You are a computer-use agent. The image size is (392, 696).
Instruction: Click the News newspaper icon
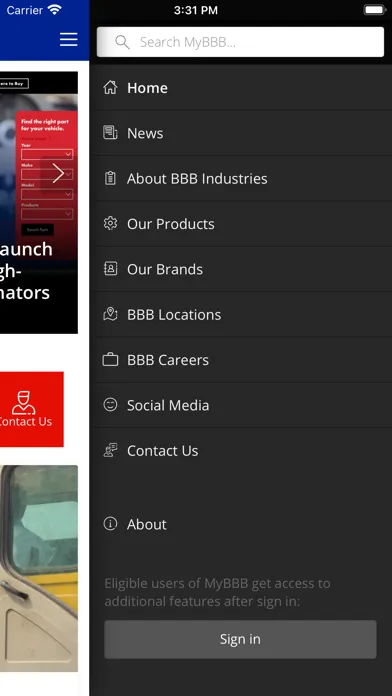pyautogui.click(x=110, y=133)
